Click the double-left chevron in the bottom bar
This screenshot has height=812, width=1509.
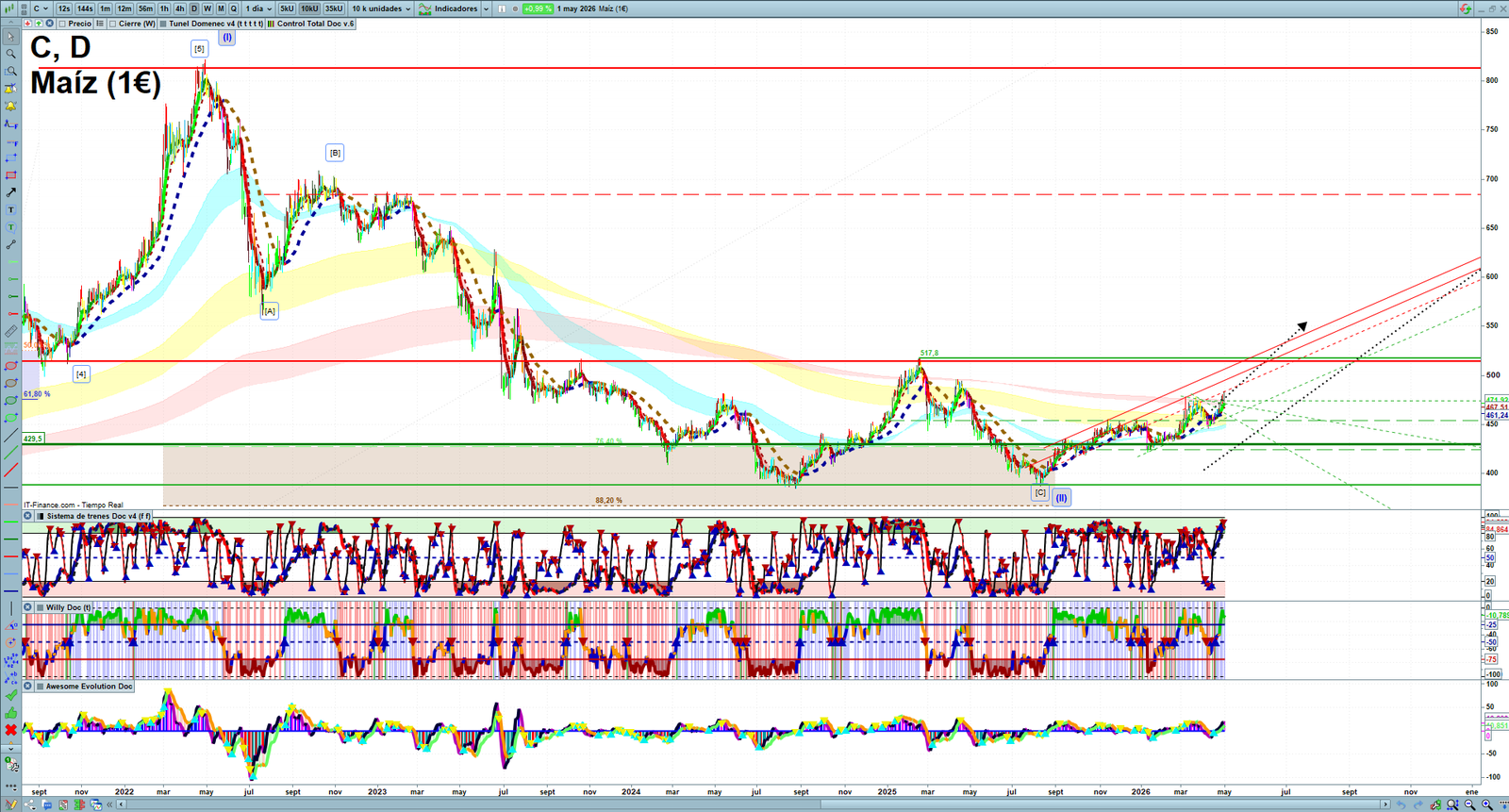point(109,804)
